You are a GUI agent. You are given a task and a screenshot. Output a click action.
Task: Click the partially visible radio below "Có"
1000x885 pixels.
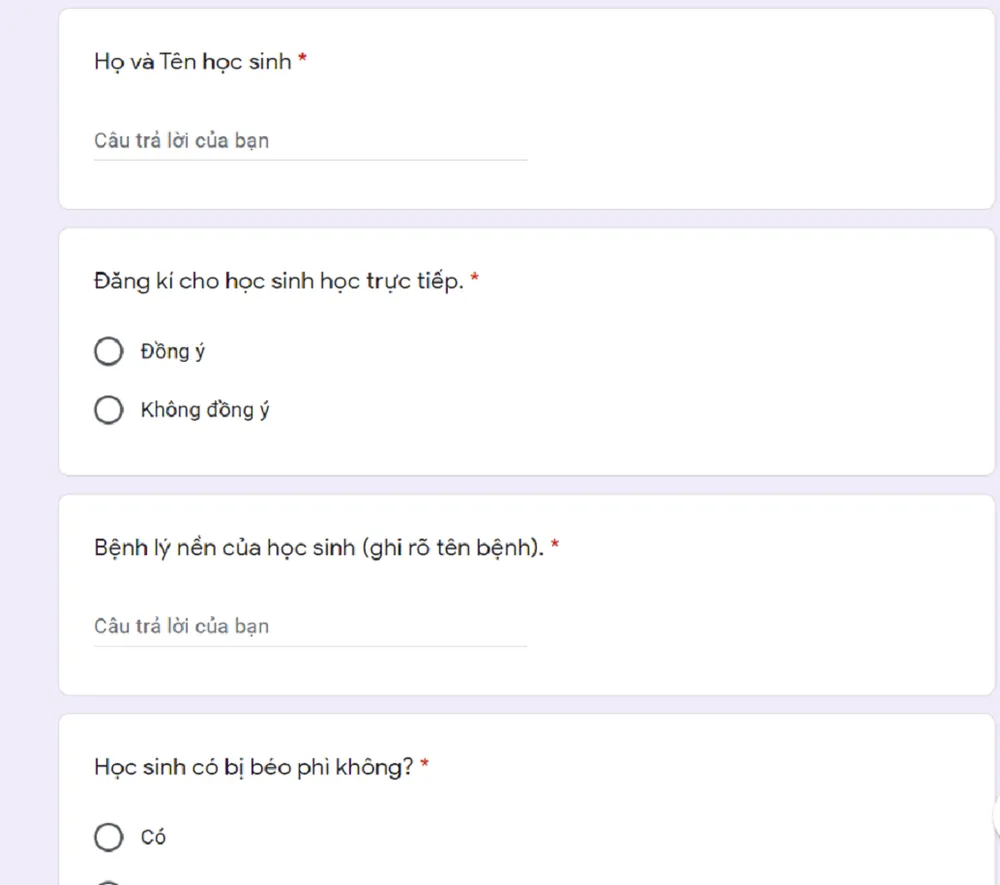click(108, 883)
